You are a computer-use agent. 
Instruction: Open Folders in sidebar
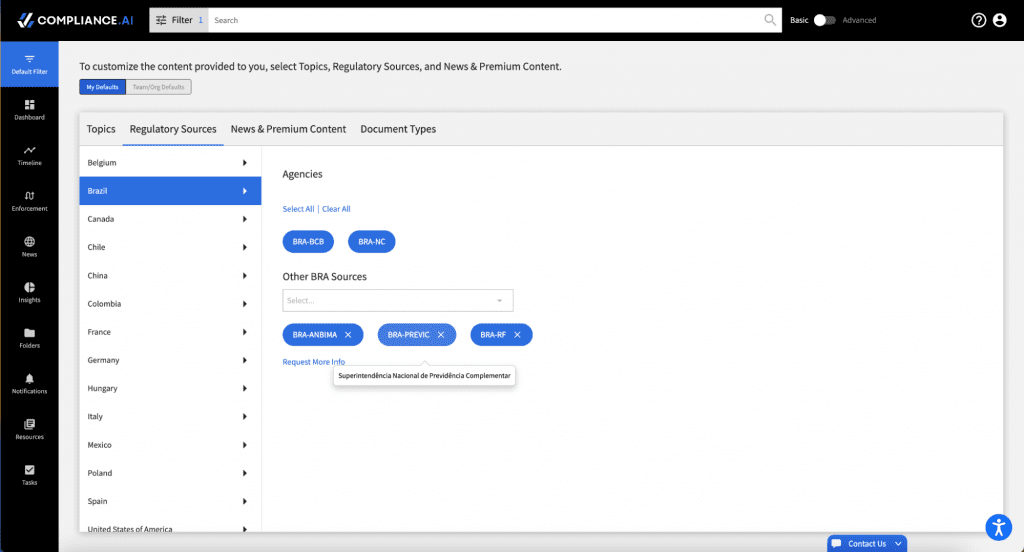(29, 338)
